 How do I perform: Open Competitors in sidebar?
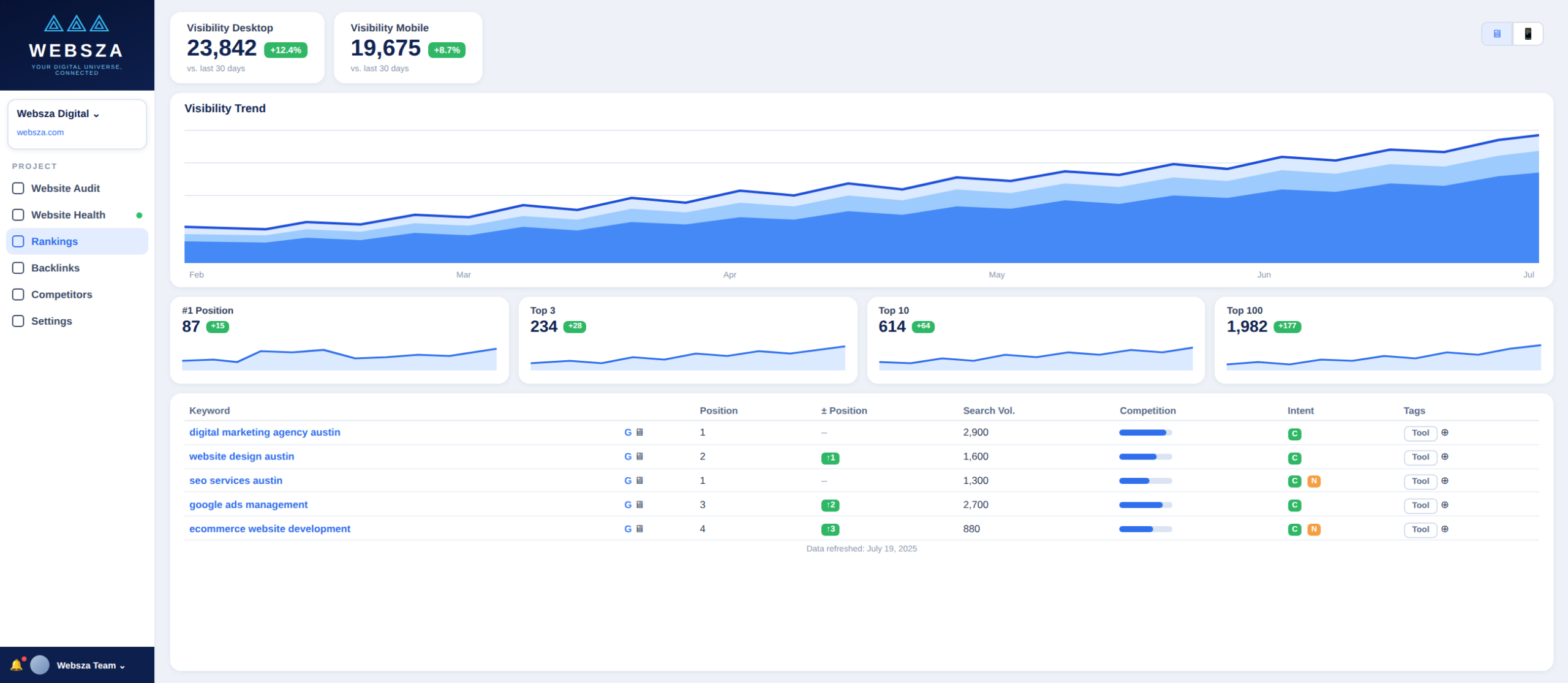(x=77, y=295)
